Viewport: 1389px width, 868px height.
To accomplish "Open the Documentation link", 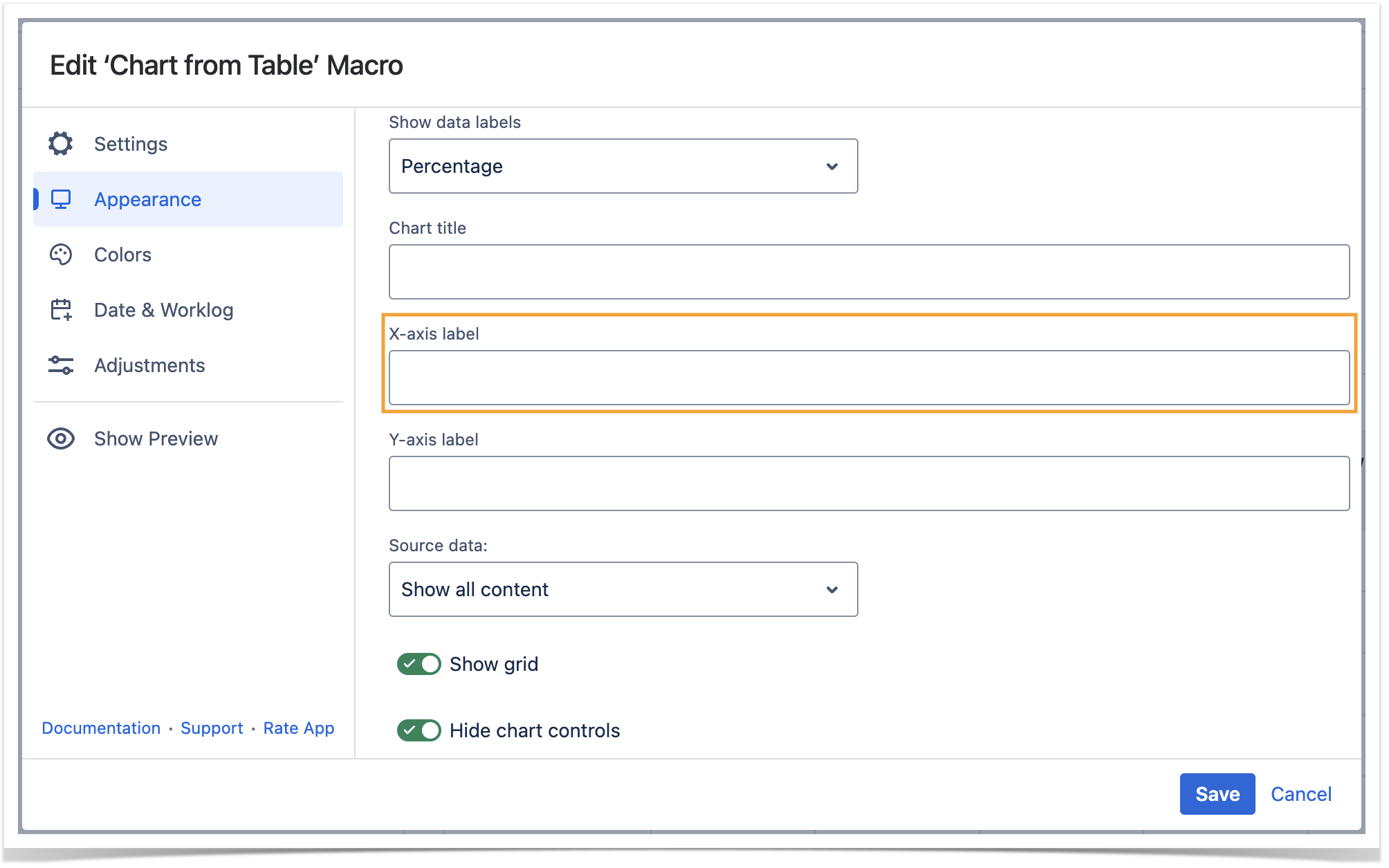I will [101, 728].
